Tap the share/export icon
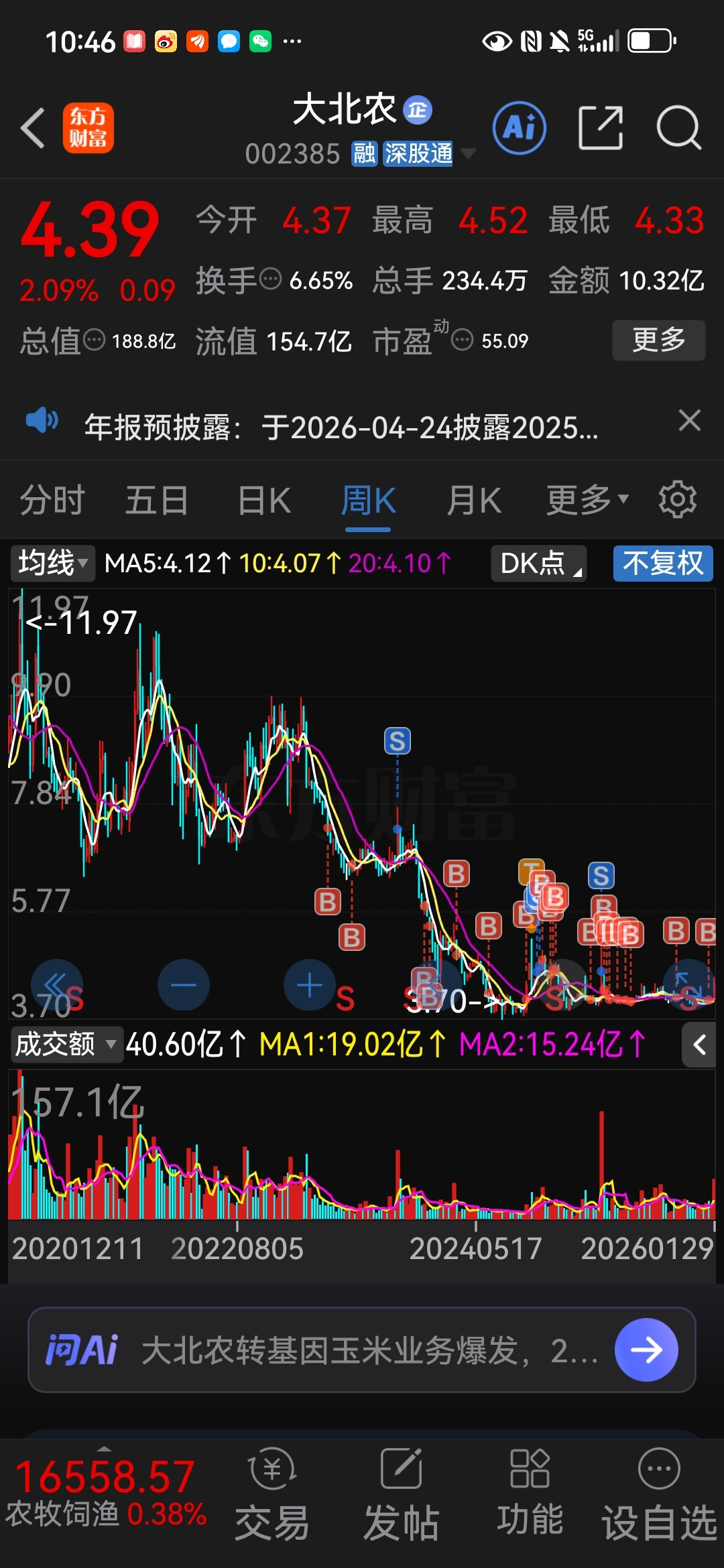The height and width of the screenshot is (1568, 724). point(600,127)
